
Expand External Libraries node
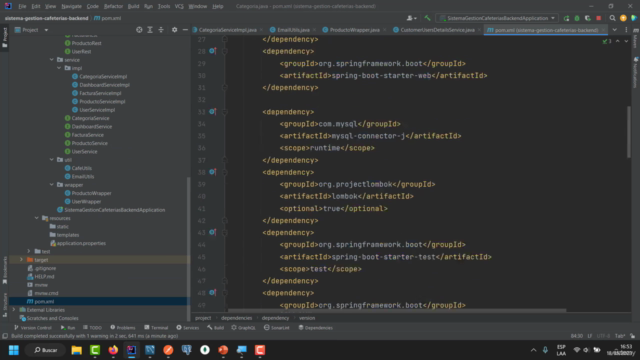click(x=14, y=310)
